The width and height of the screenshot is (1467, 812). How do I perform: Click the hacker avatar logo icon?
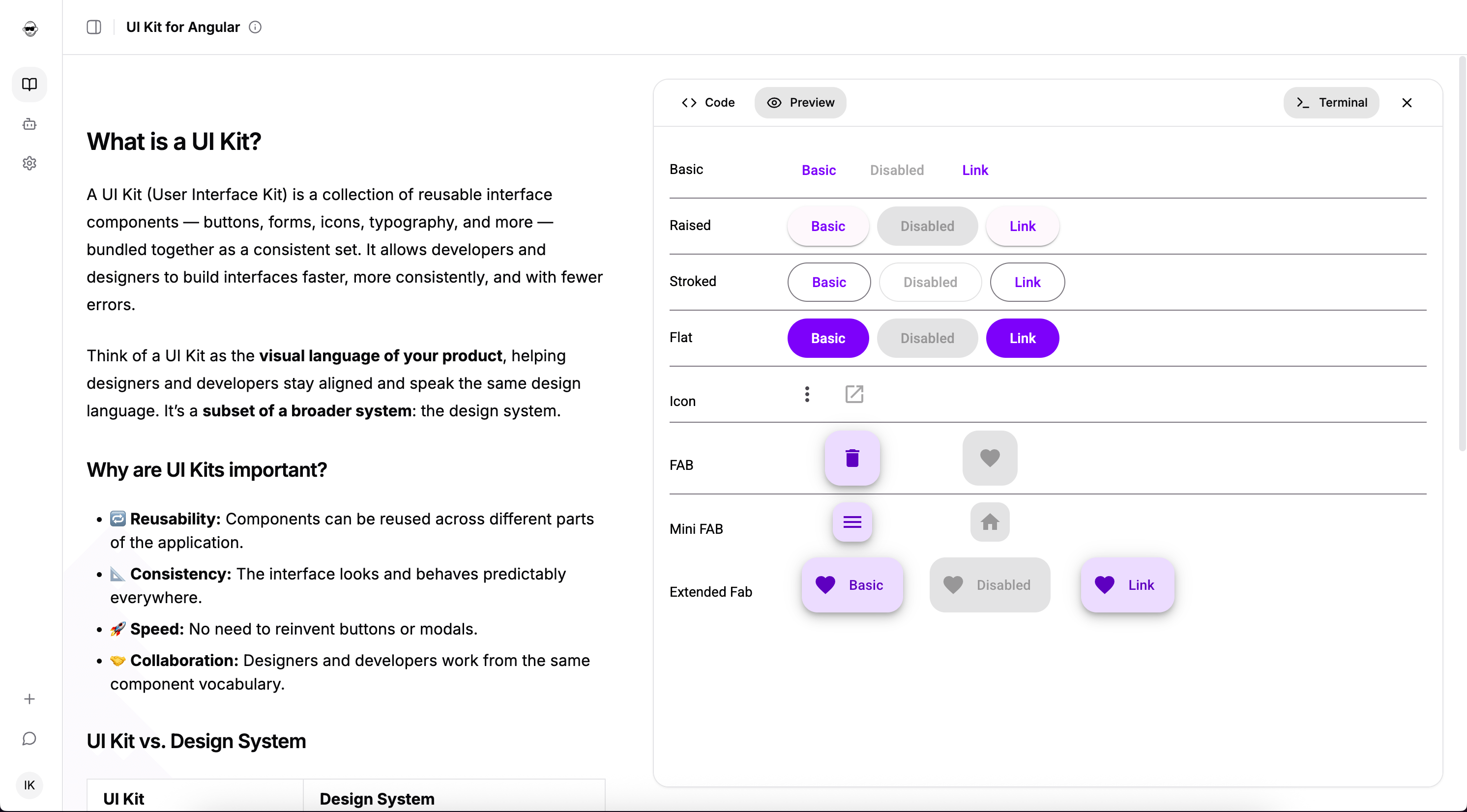click(x=30, y=28)
